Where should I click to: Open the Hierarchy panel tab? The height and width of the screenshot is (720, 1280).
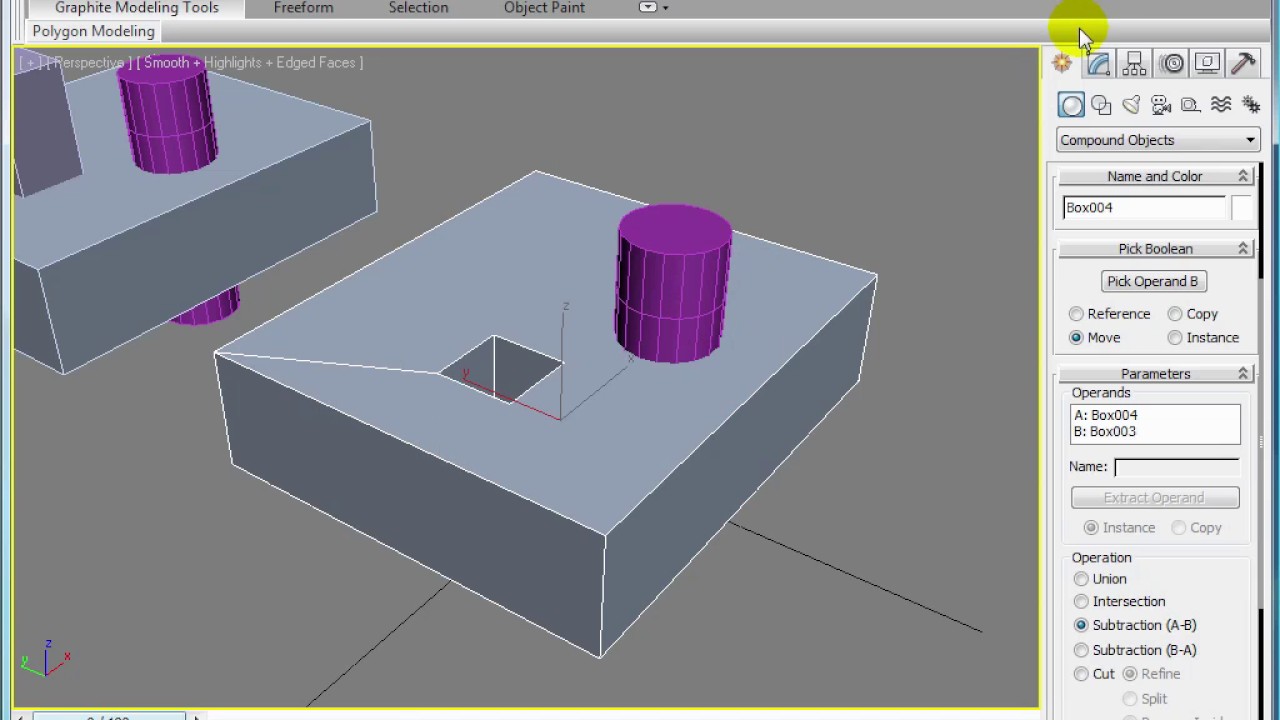(x=1134, y=64)
